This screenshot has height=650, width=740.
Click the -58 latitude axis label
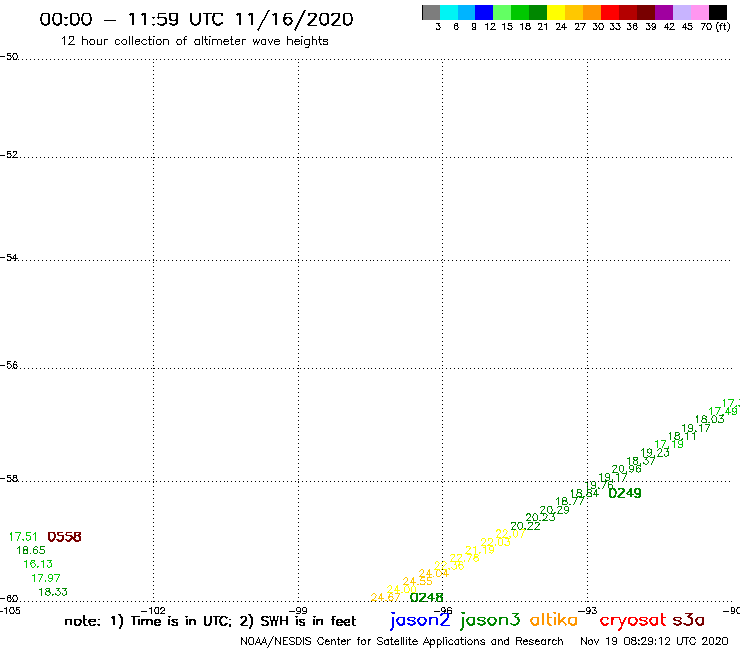tap(9, 479)
